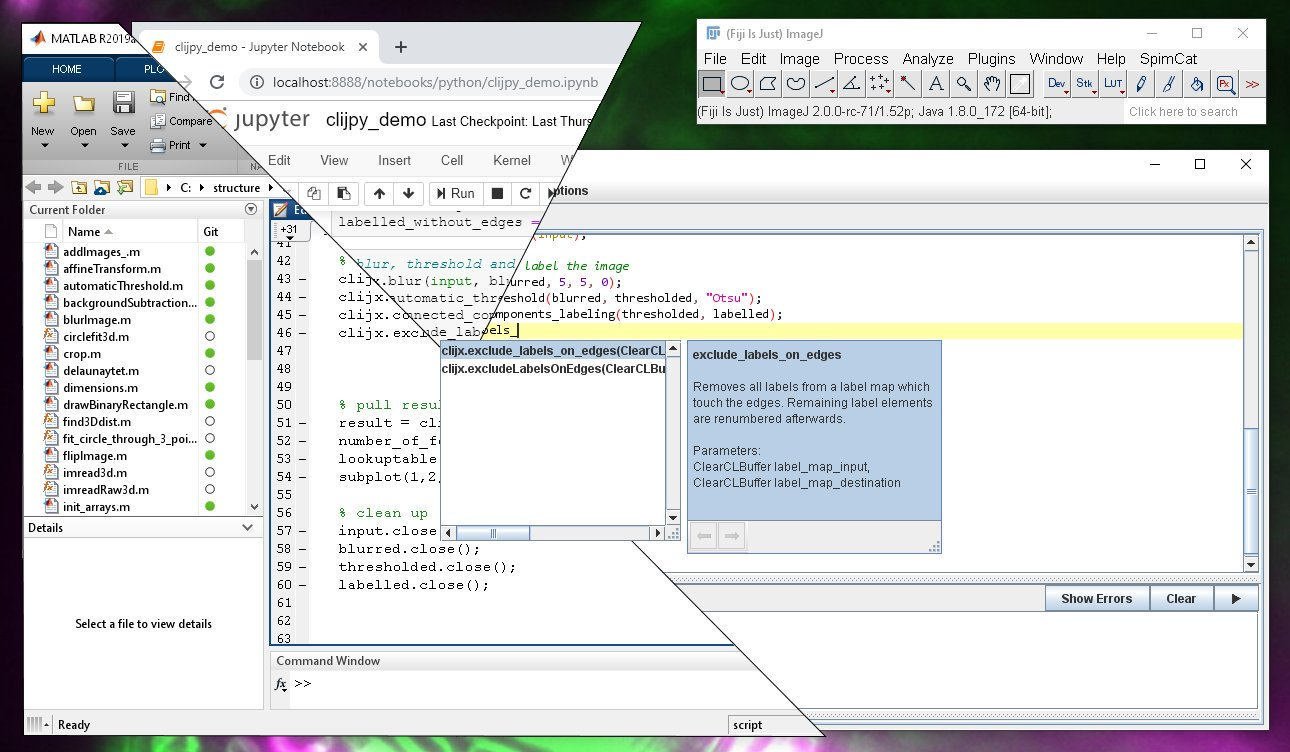Click MATLAB Compare button

[x=181, y=121]
